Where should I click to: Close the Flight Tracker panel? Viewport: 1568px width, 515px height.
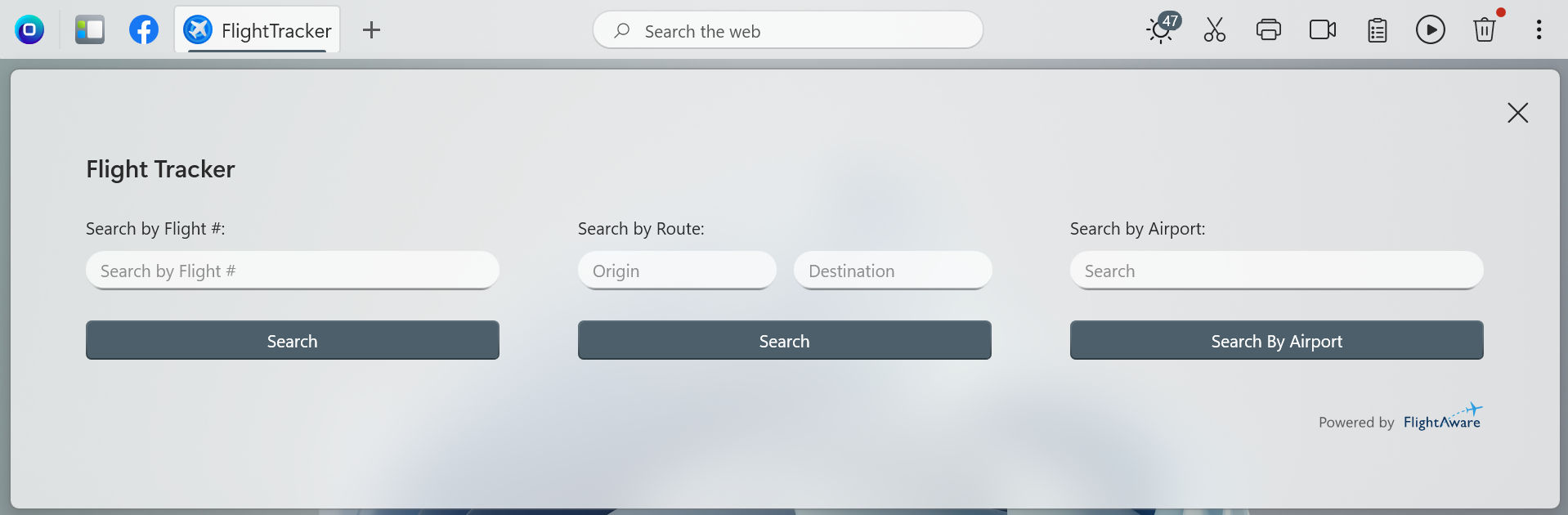(1518, 113)
